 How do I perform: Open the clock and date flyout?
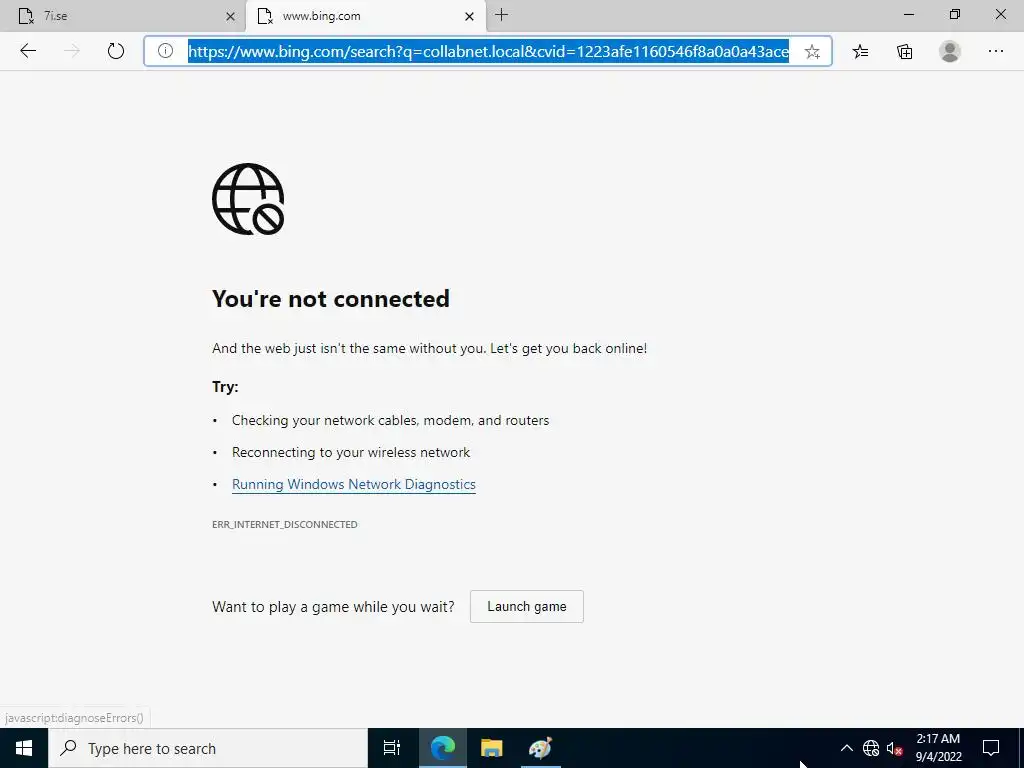point(938,748)
